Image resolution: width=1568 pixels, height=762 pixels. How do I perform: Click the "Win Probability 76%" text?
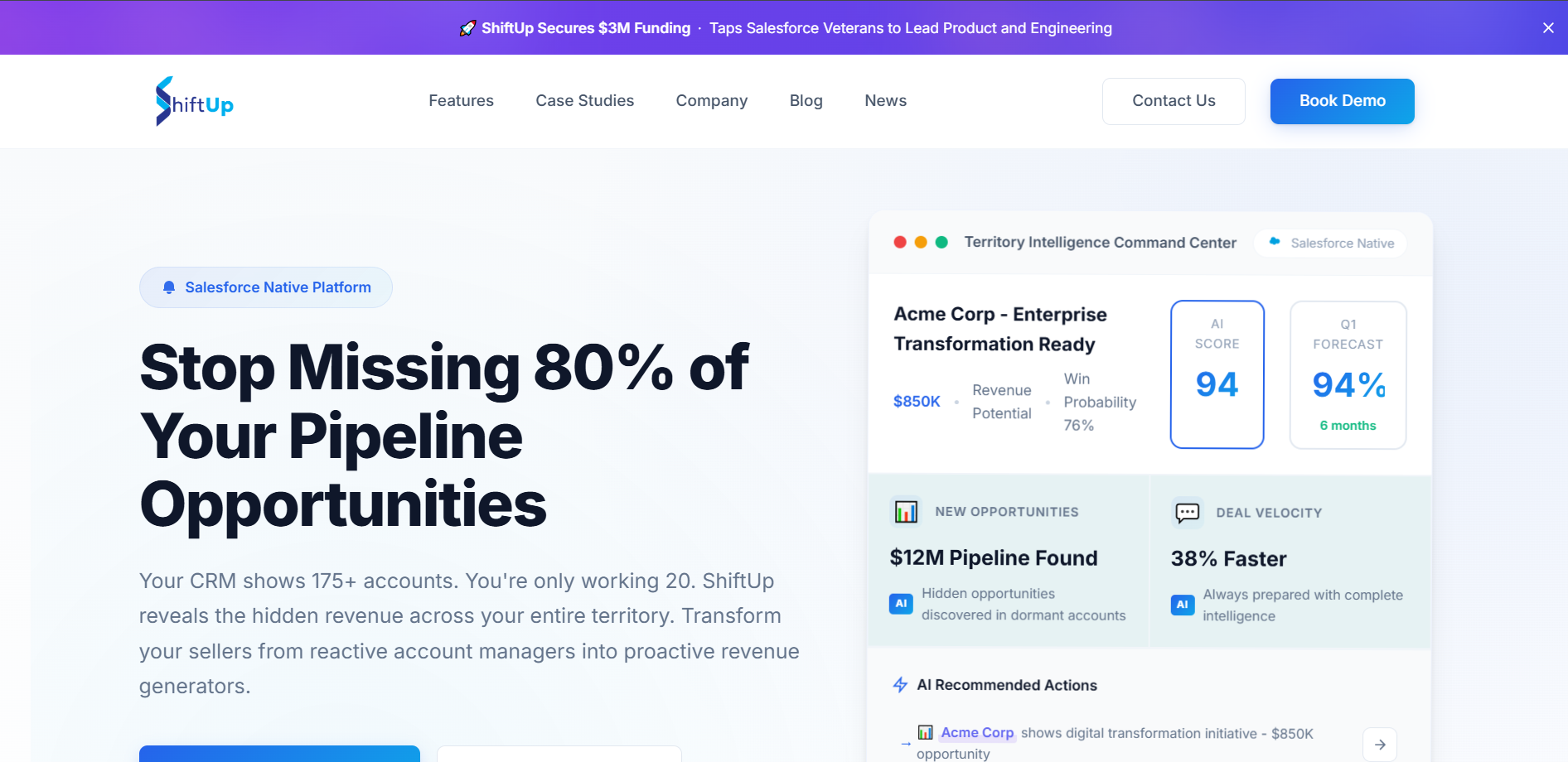[1100, 402]
